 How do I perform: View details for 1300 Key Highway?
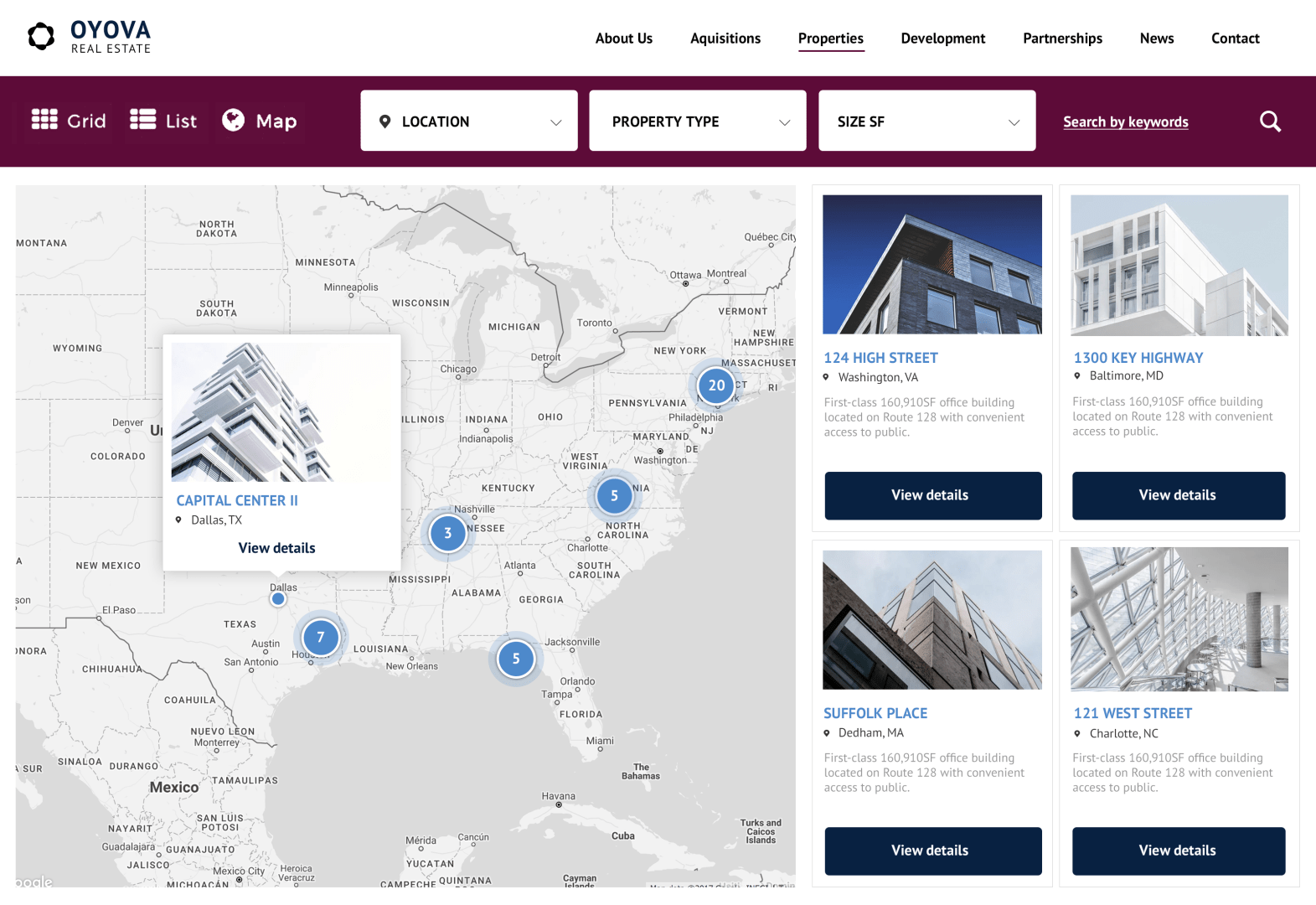click(x=1179, y=495)
